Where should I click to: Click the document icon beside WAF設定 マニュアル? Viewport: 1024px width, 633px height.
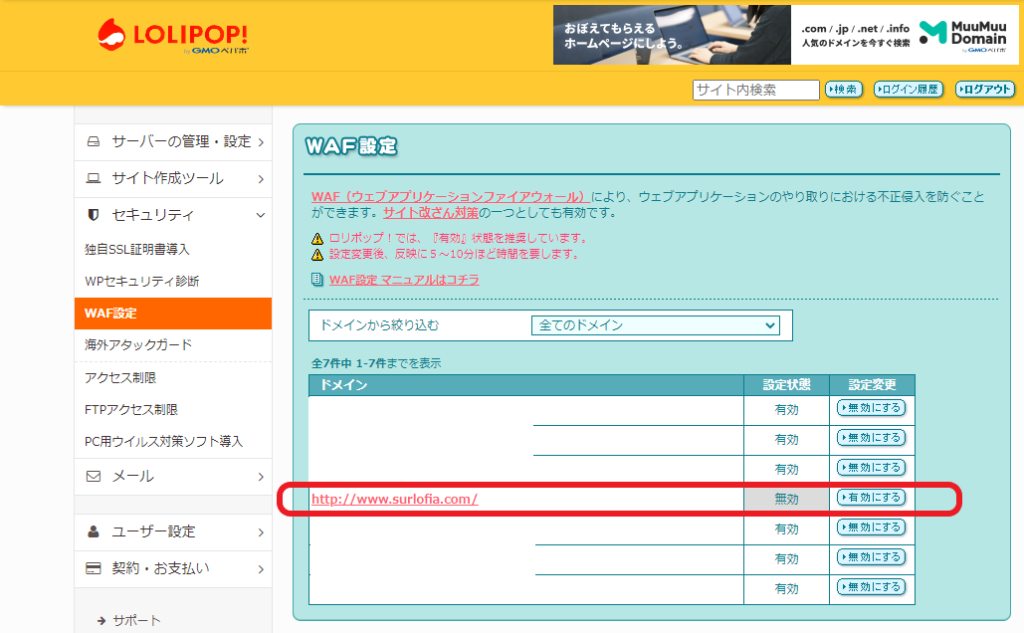[x=317, y=280]
